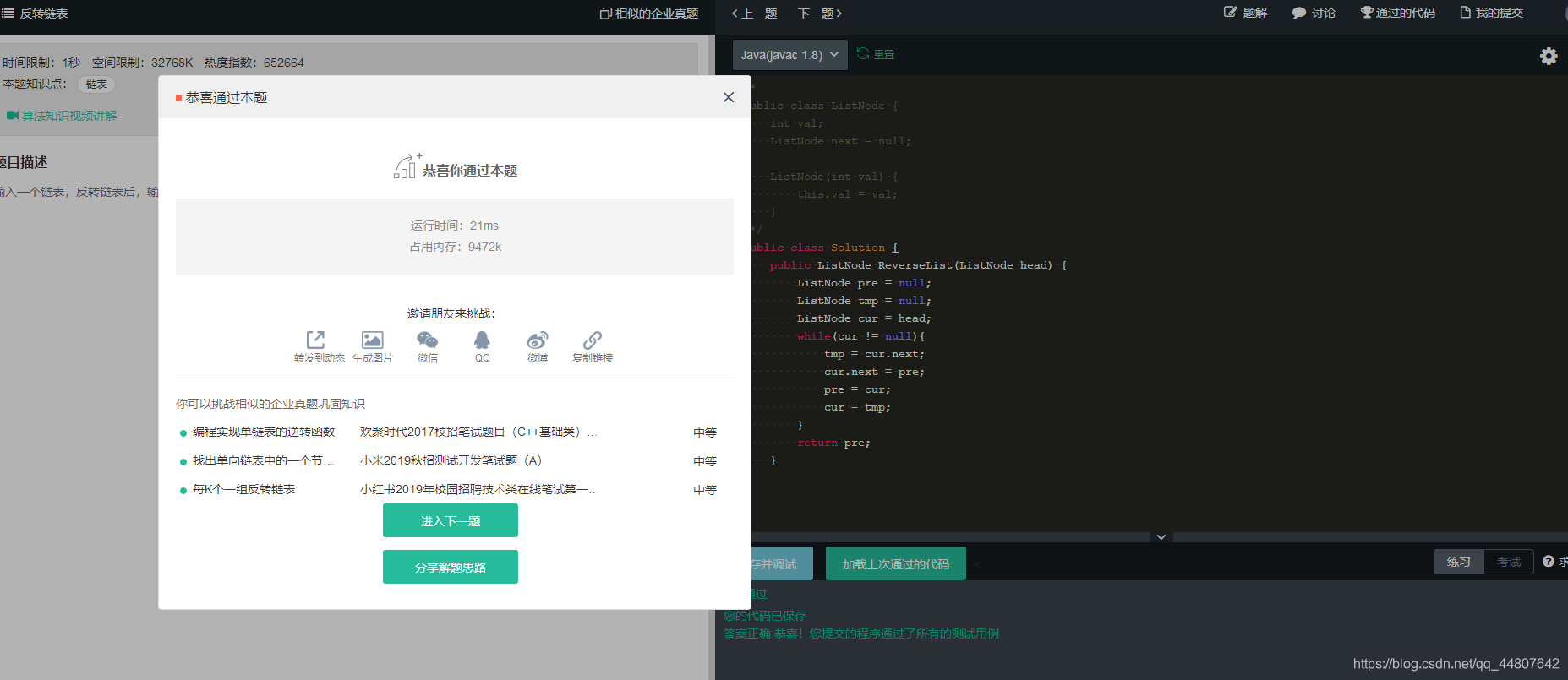This screenshot has height=680, width=1568.
Task: Switch to 练习 mode
Action: tap(1459, 562)
